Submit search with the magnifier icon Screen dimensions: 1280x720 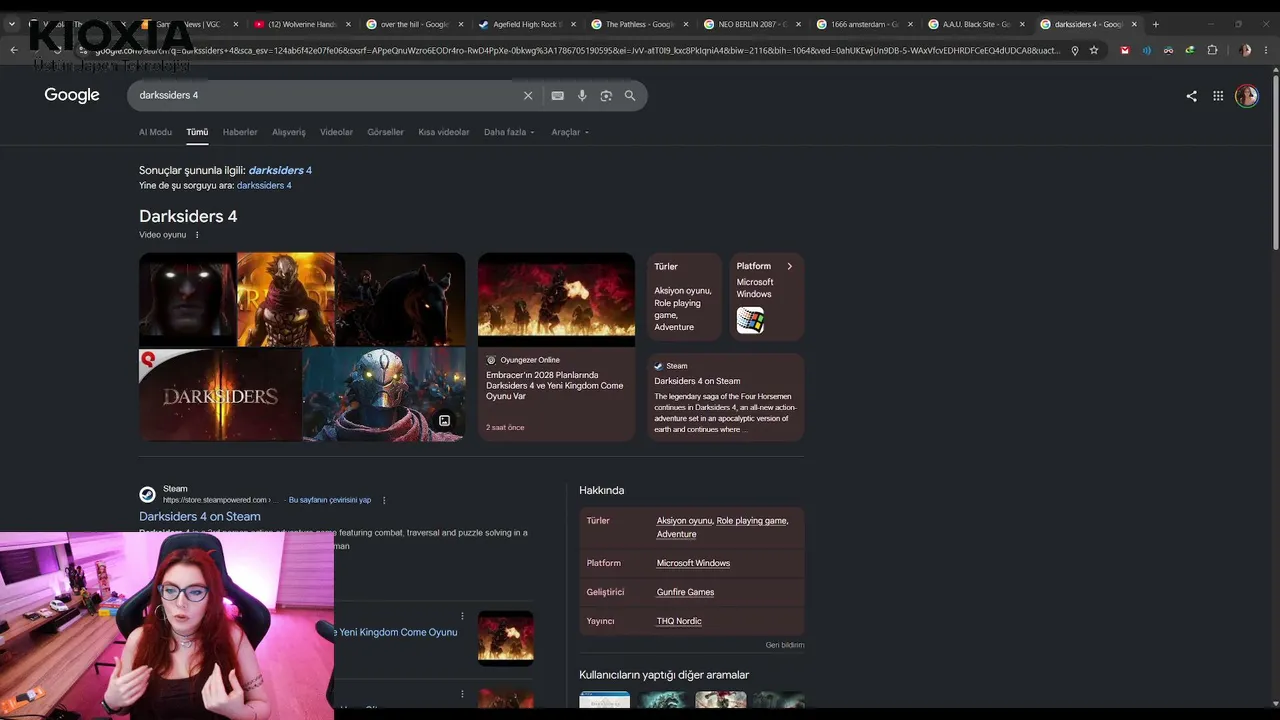point(630,96)
